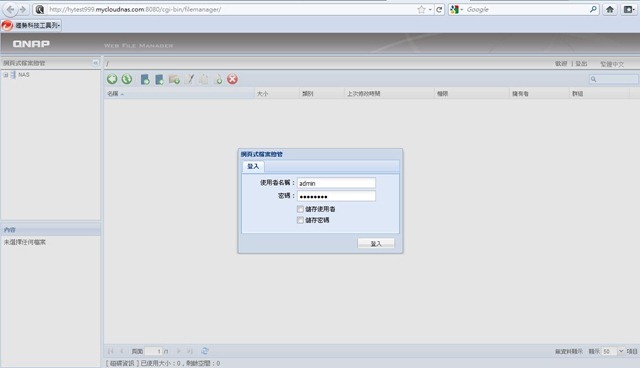Select the NAS tree item label
Viewport: 640px width, 368px height.
pos(24,75)
